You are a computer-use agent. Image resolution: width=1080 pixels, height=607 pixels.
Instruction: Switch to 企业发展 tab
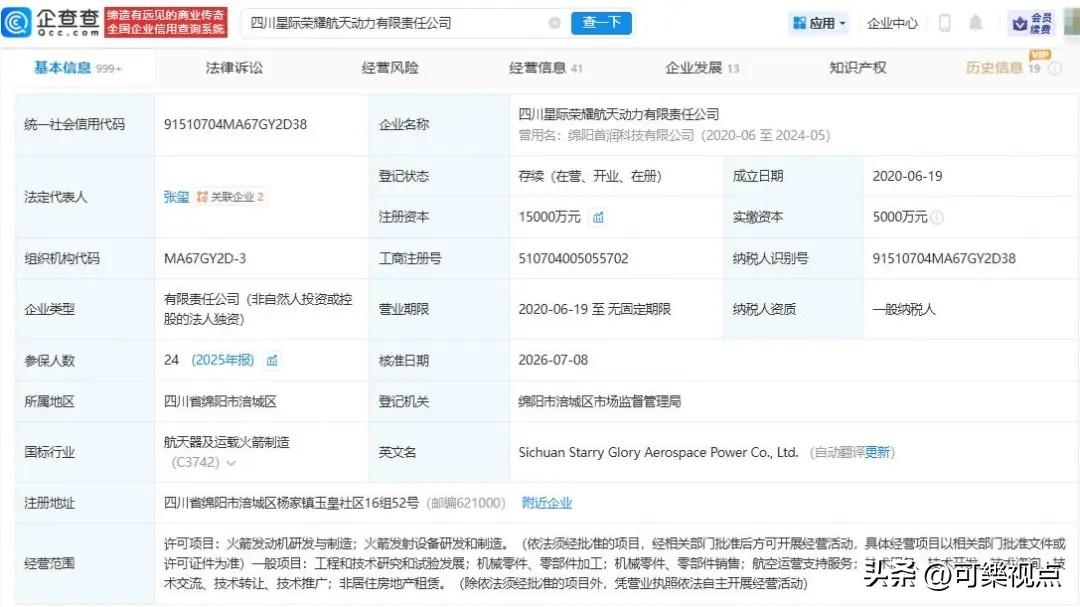702,68
